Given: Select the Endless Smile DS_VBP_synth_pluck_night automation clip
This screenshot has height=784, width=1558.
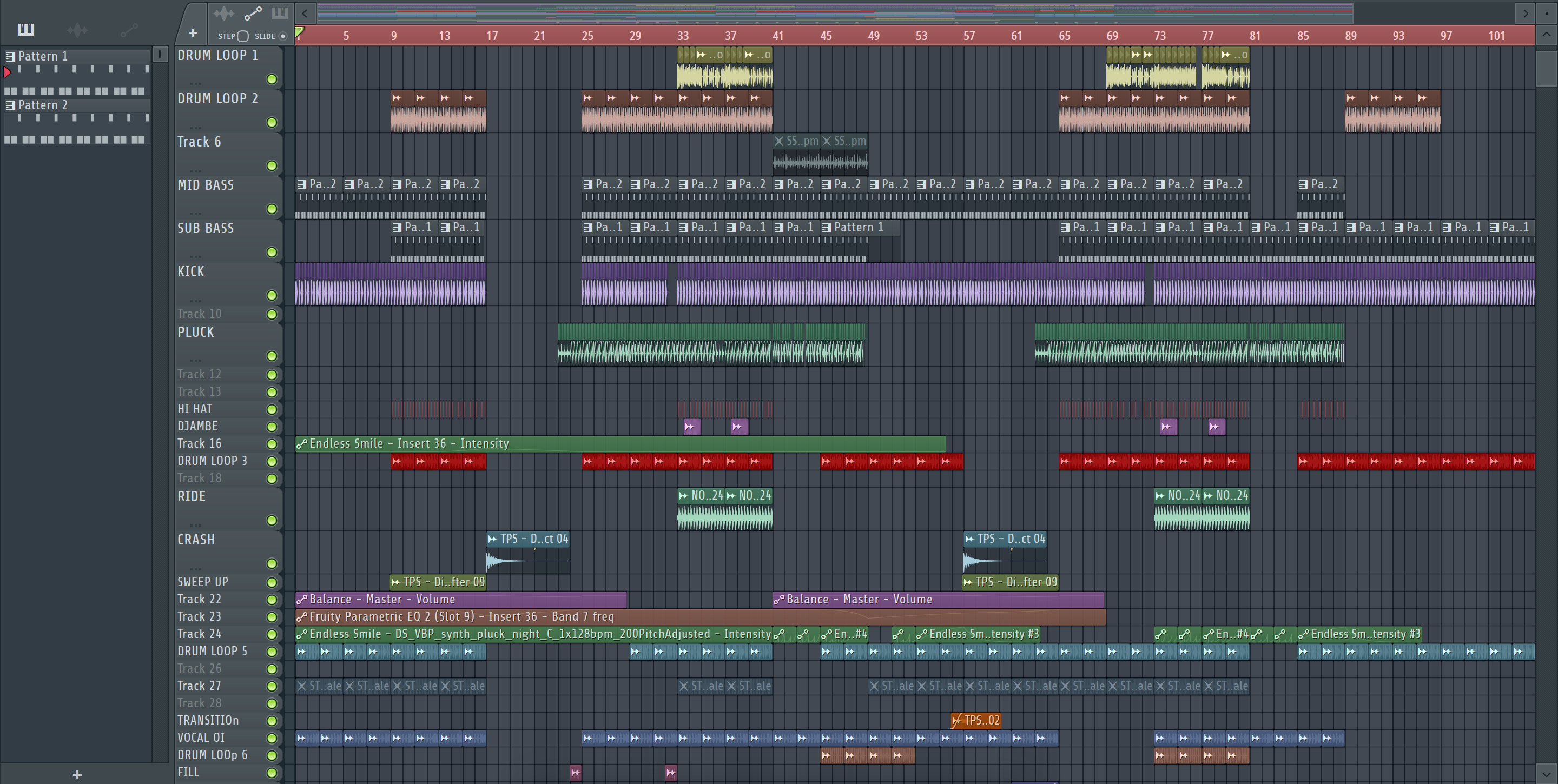Looking at the screenshot, I should [533, 634].
